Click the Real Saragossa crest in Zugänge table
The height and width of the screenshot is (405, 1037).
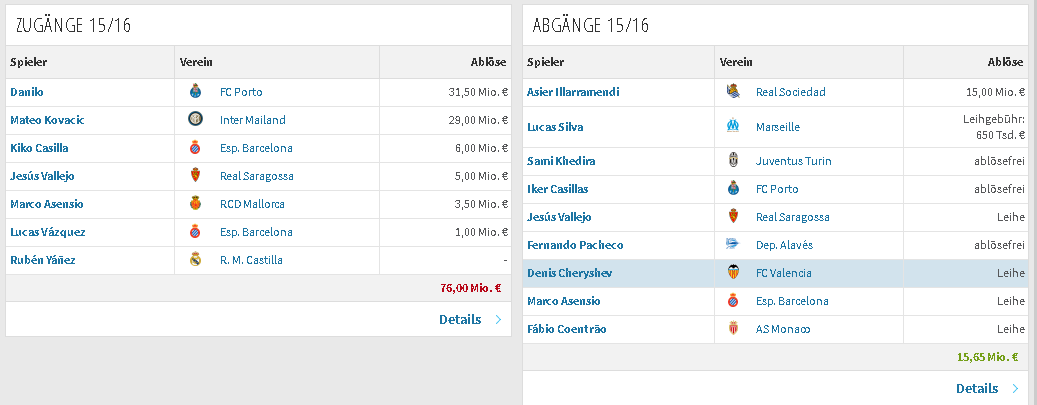coord(194,176)
